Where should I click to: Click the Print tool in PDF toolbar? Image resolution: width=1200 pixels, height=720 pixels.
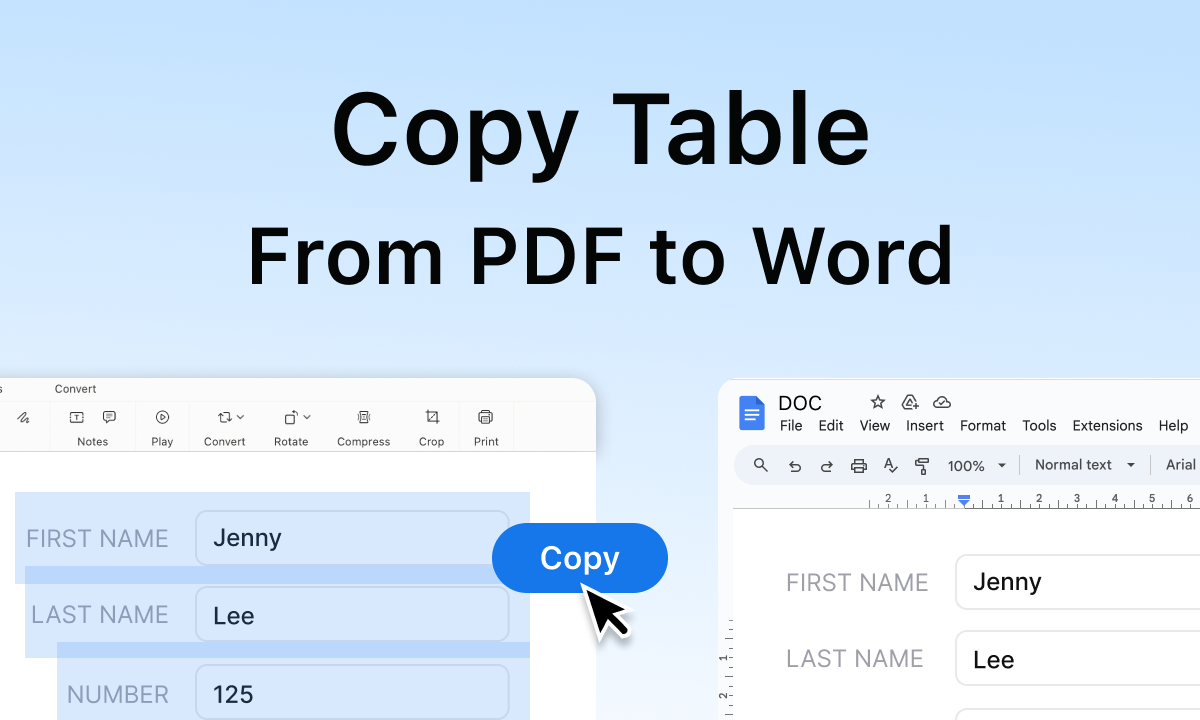(x=486, y=426)
